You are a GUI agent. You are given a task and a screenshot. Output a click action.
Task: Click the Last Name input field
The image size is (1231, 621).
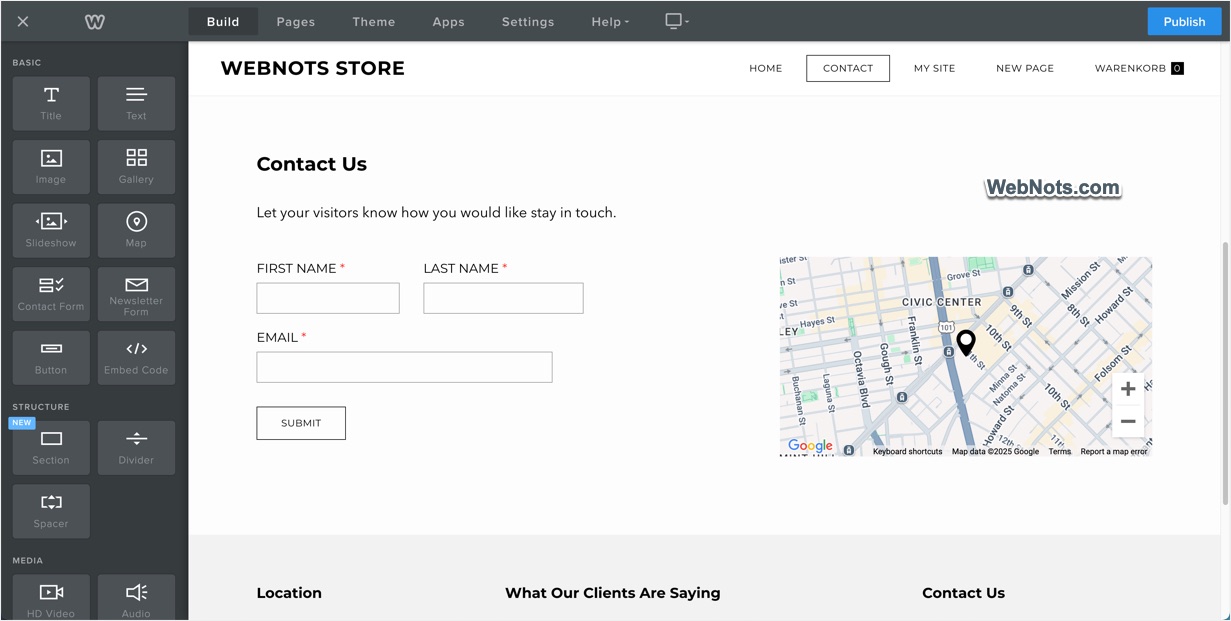[x=503, y=298]
